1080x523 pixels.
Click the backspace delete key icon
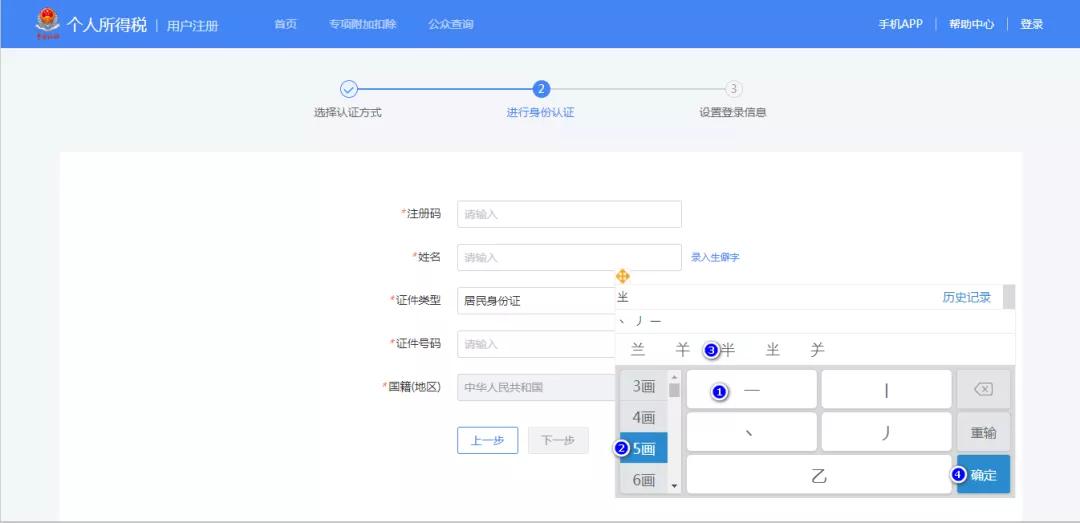click(983, 390)
